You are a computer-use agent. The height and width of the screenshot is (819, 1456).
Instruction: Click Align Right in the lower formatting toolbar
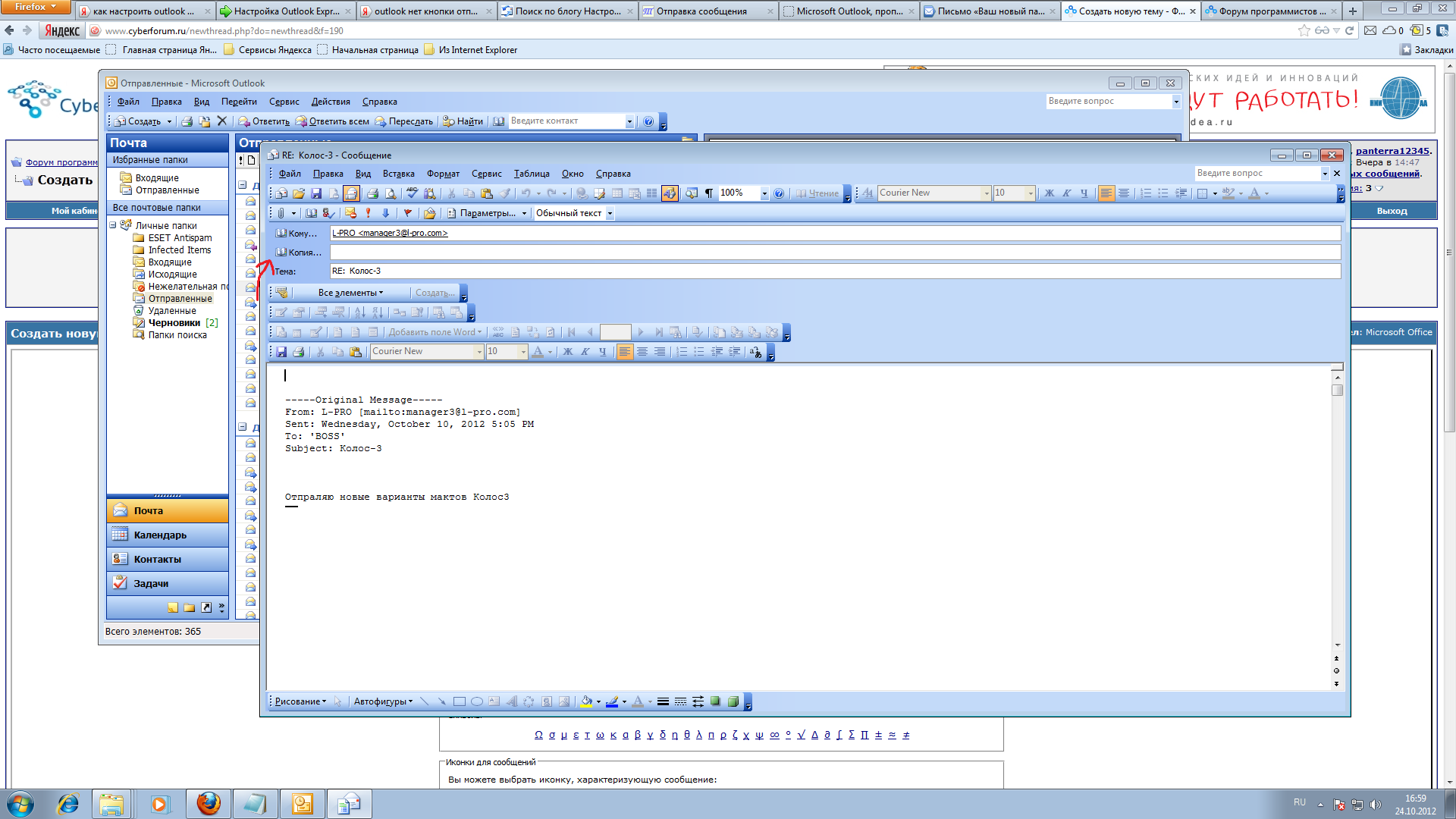point(660,352)
